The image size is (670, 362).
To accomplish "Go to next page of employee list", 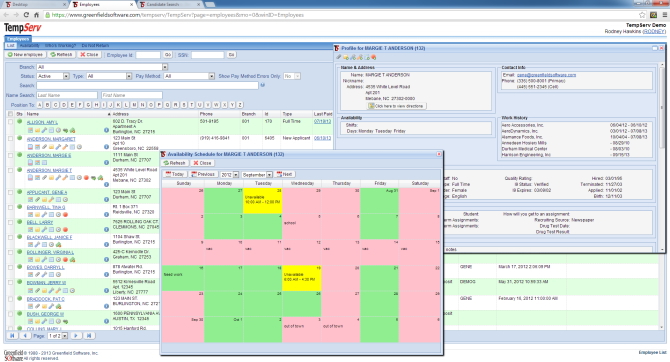I will pyautogui.click(x=76, y=336).
